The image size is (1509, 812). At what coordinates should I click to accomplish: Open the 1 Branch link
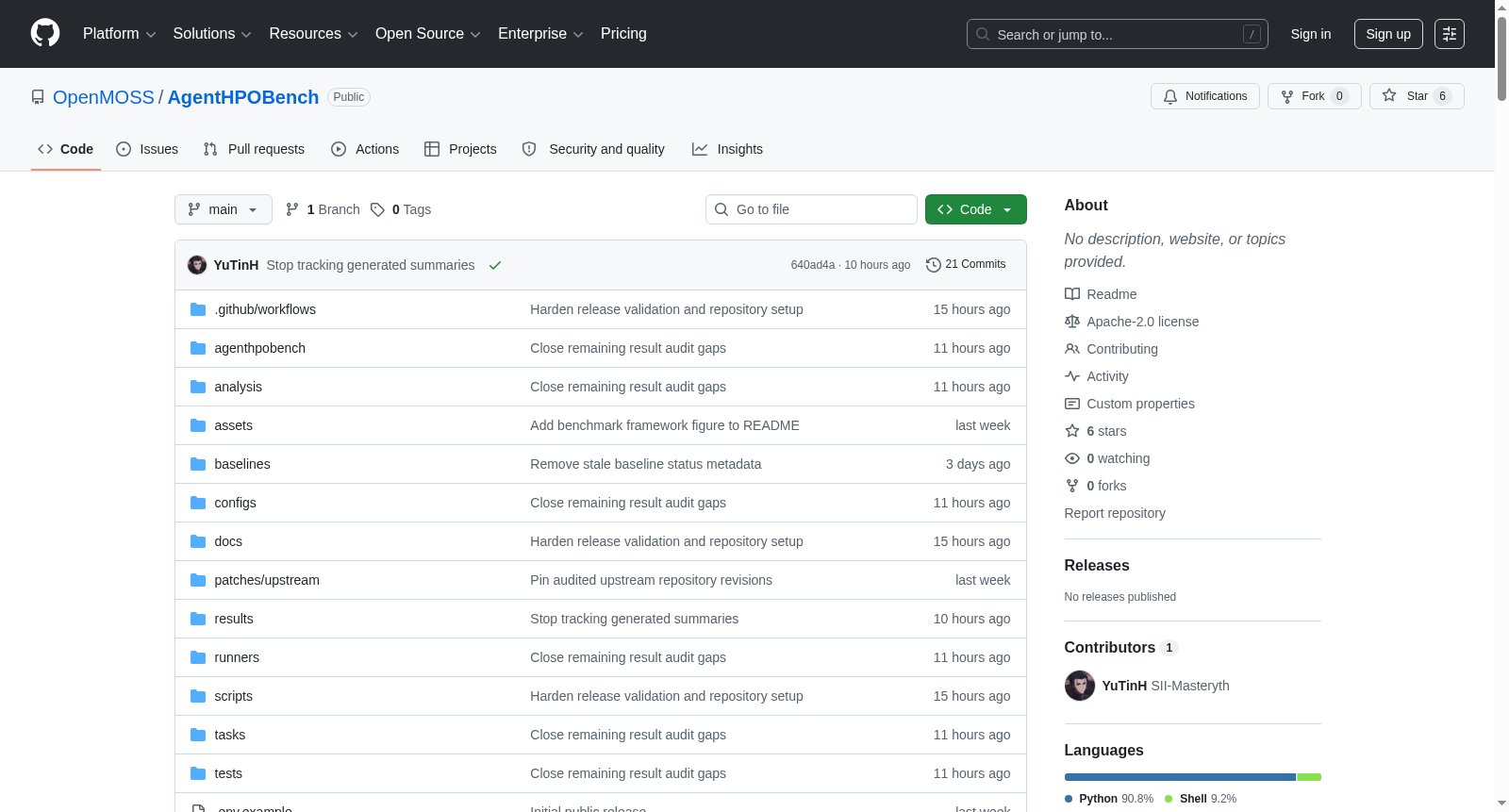click(x=323, y=209)
